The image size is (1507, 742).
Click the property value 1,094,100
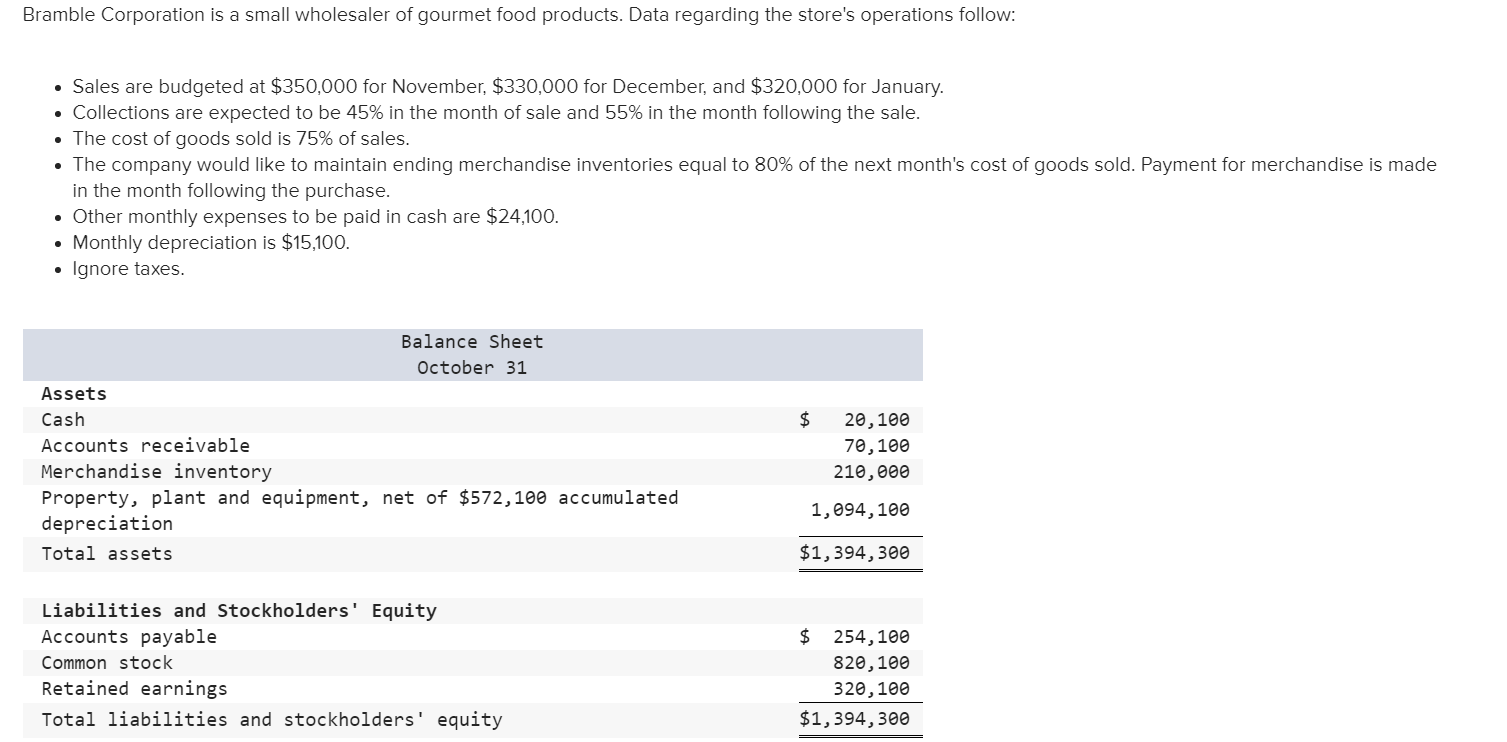click(x=860, y=510)
